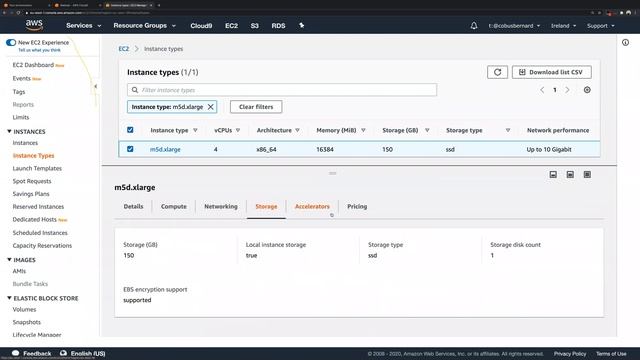Image resolution: width=640 pixels, height=360 pixels.
Task: Click the AWS logo home icon
Action: 34,25
